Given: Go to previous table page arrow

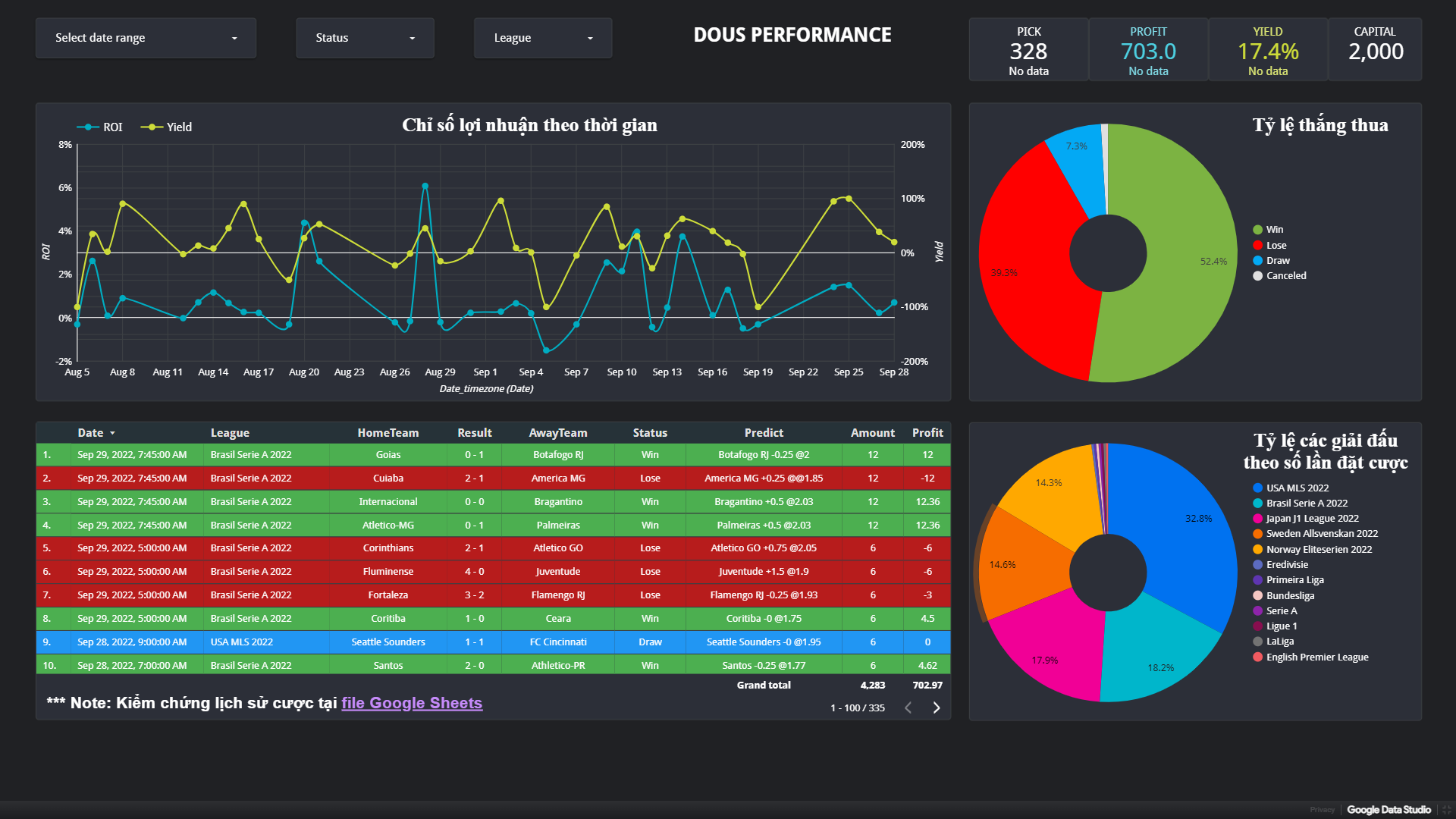Looking at the screenshot, I should [908, 708].
